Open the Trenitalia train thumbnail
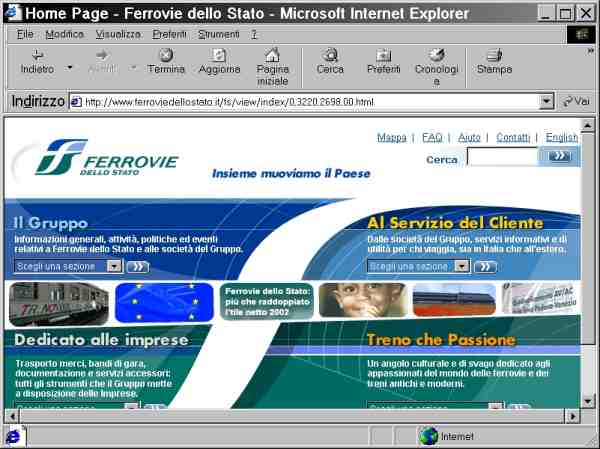Screen dimensions: 600x449 pyautogui.click(x=58, y=304)
